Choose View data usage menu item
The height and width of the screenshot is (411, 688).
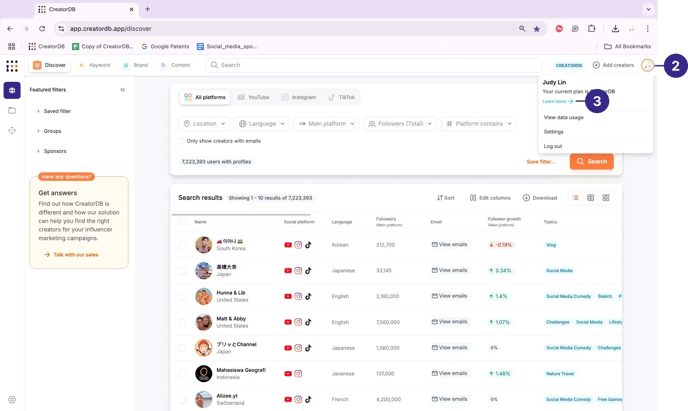pyautogui.click(x=563, y=118)
